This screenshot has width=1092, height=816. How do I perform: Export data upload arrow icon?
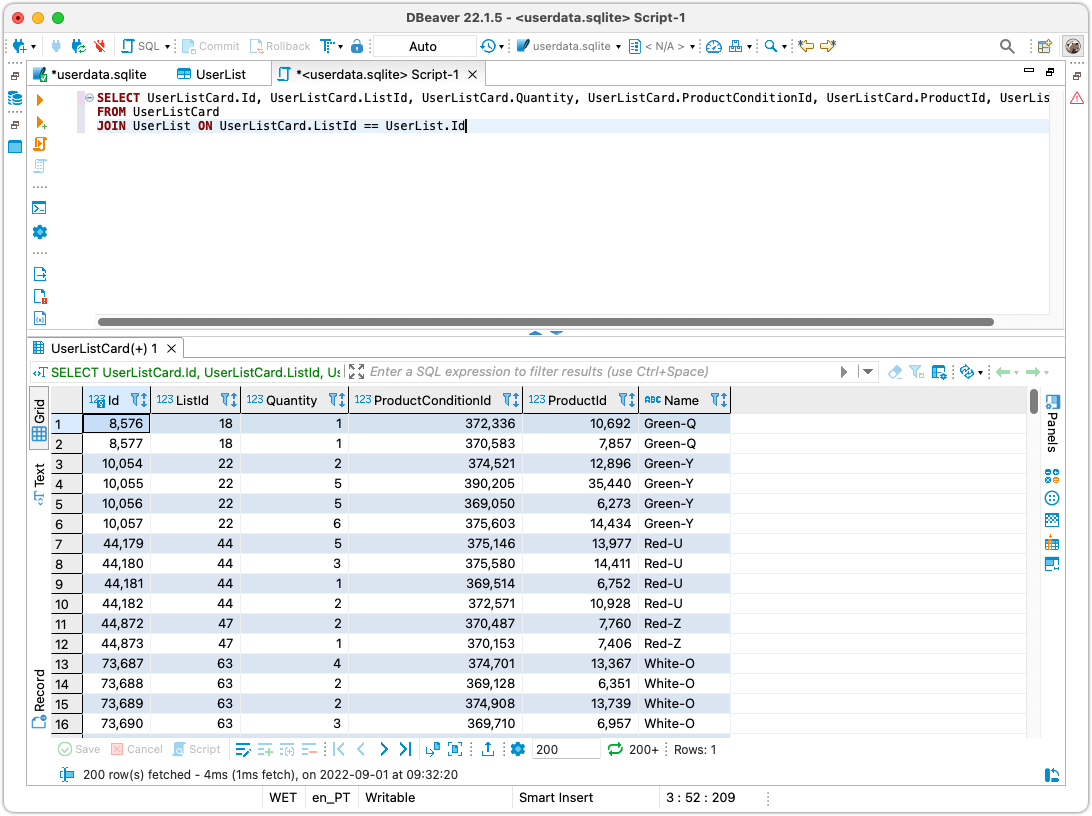(488, 749)
